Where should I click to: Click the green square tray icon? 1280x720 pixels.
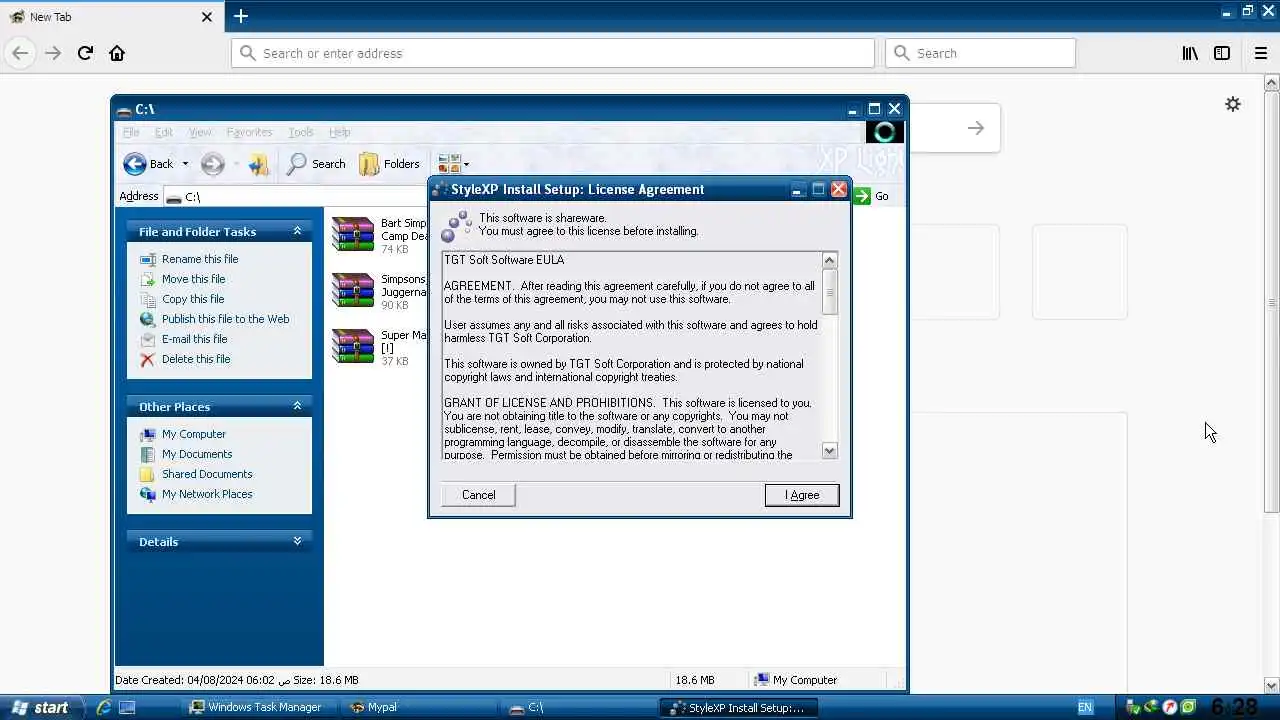click(1188, 707)
